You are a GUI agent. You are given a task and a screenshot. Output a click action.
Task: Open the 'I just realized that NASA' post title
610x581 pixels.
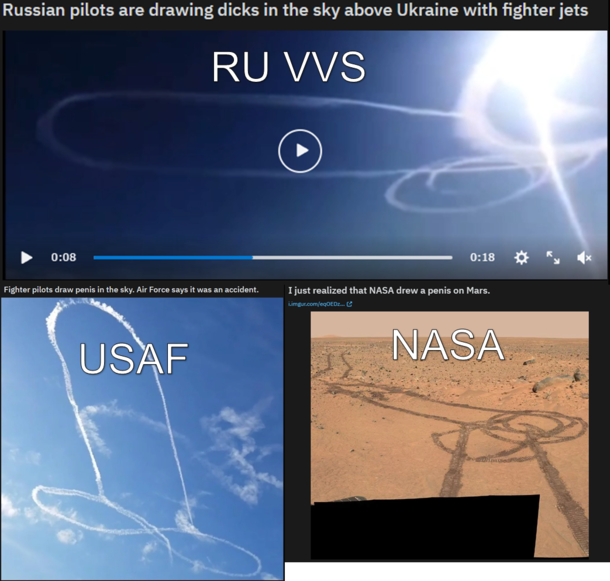pyautogui.click(x=389, y=290)
